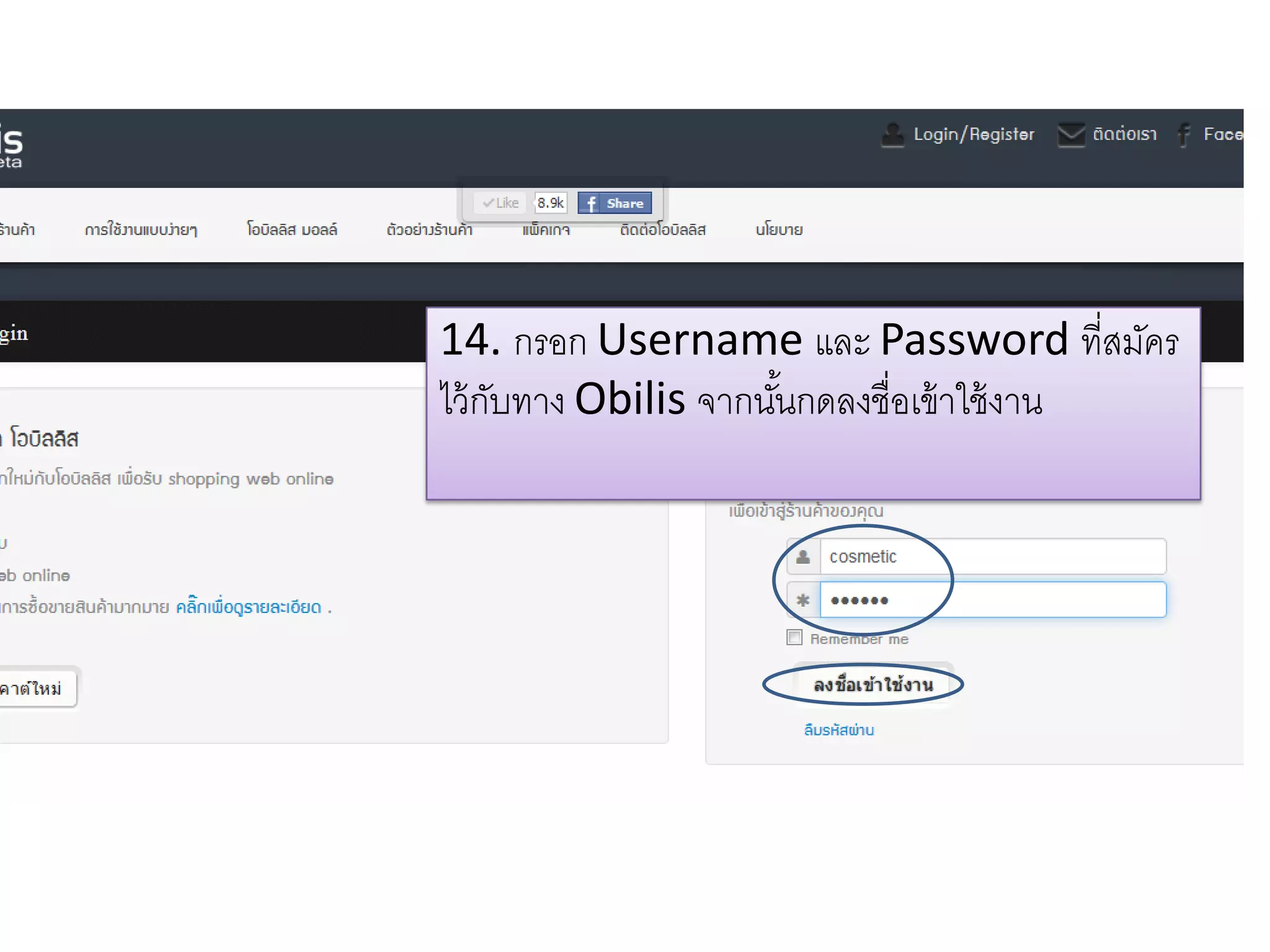The width and height of the screenshot is (1270, 952).
Task: Click the Facebook f icon in header
Action: 1184,134
